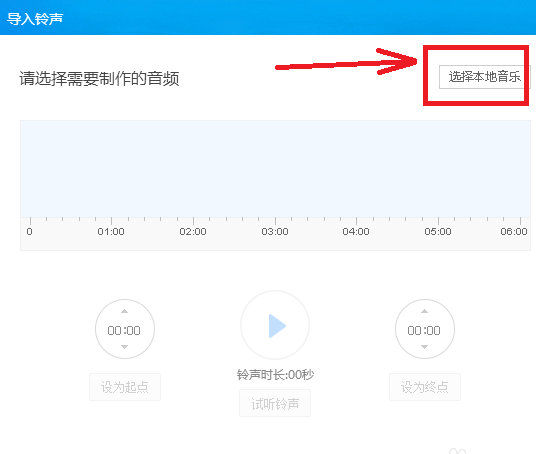
Task: Click the 导入铃声 title bar text
Action: pos(35,18)
